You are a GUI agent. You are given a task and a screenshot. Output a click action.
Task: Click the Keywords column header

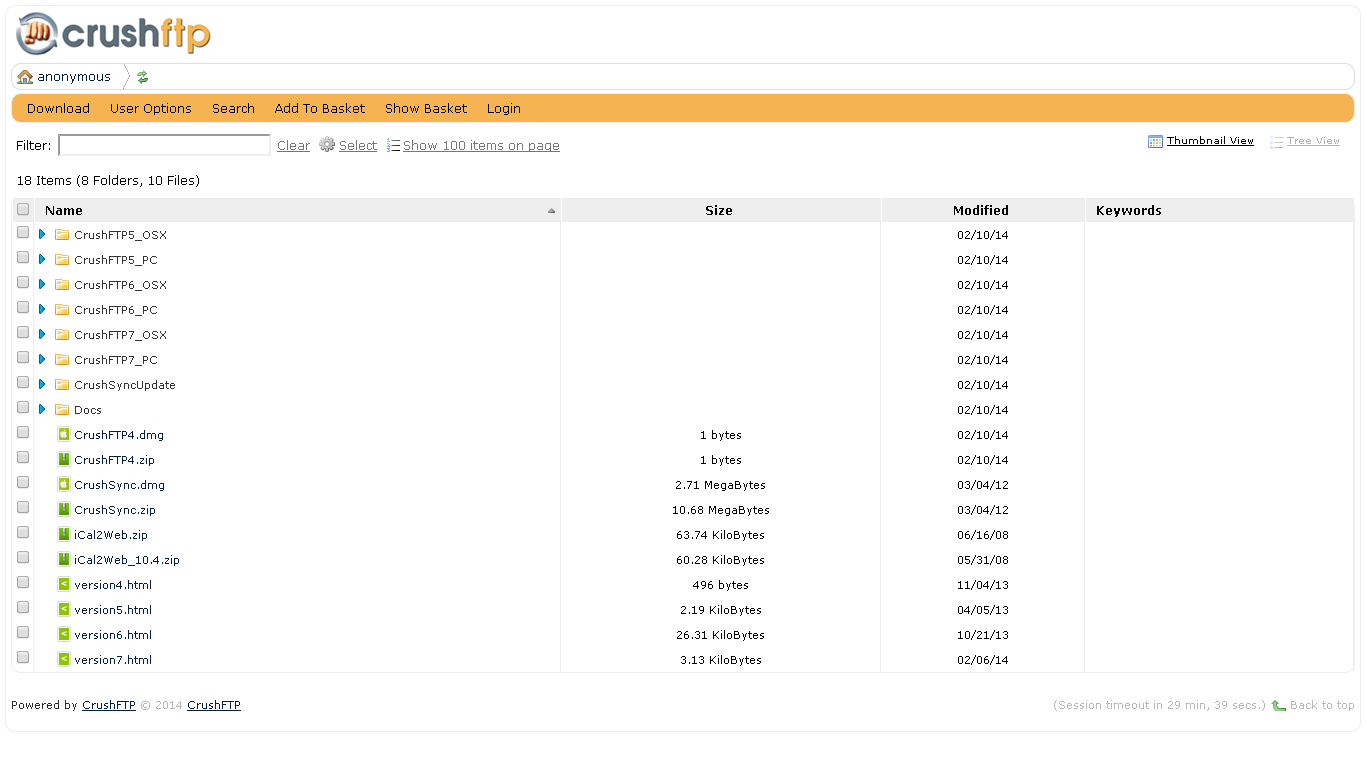(x=1219, y=210)
